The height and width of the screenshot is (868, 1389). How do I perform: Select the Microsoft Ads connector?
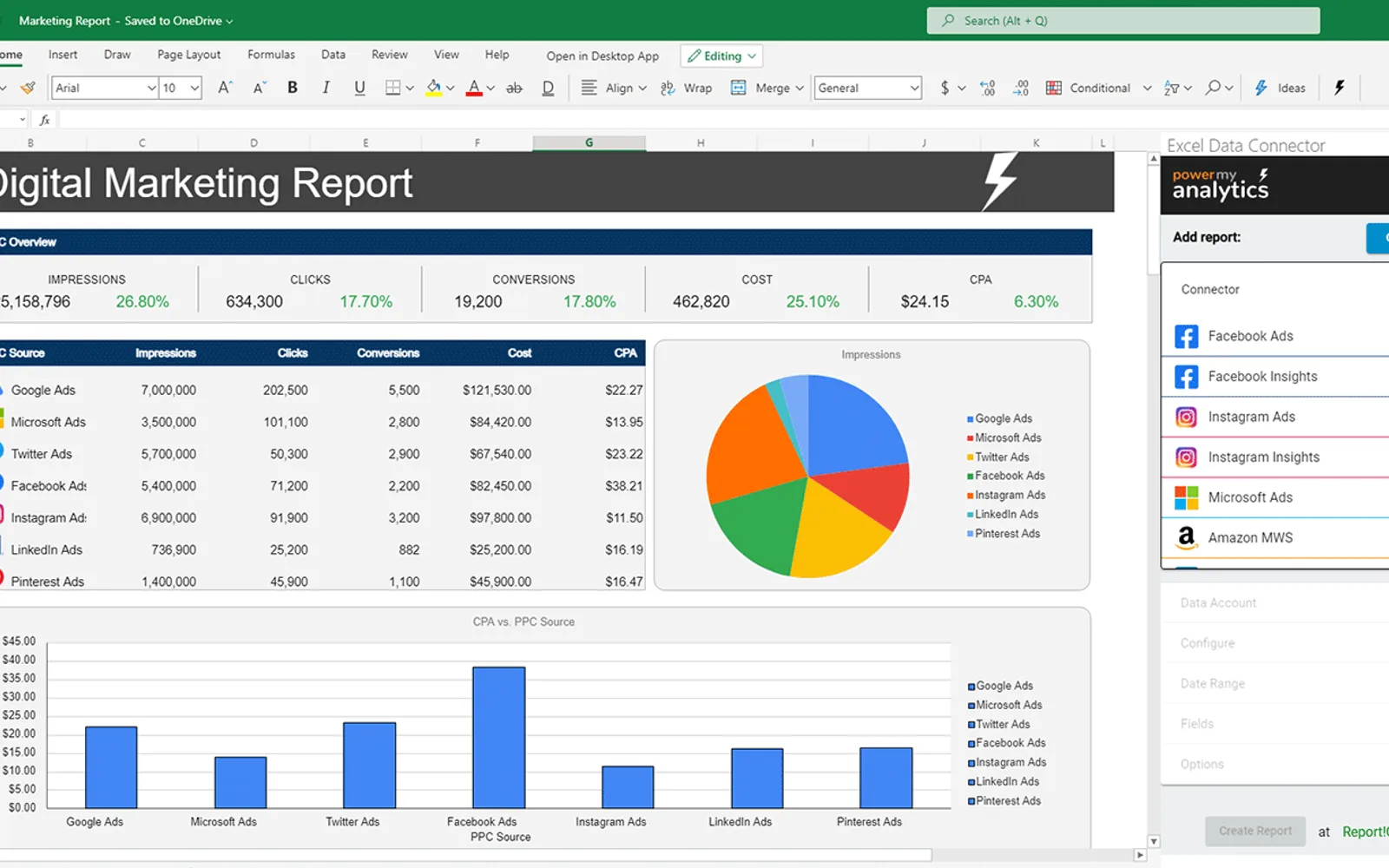[1274, 497]
